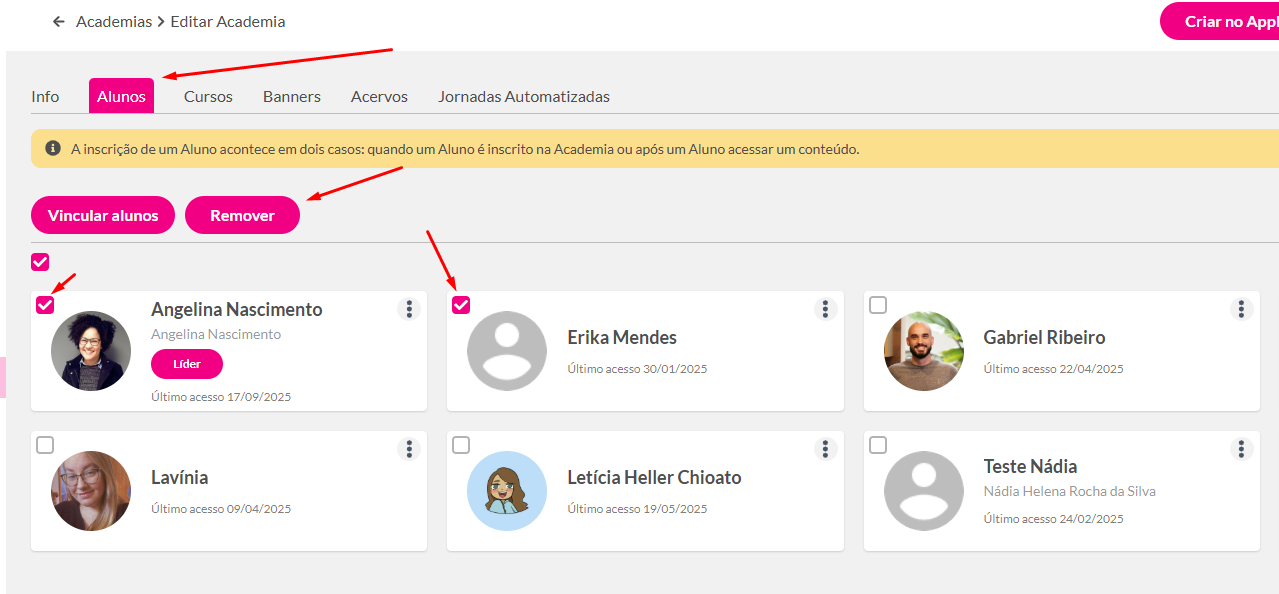The image size is (1279, 594).
Task: Click the info icon in the yellow notice
Action: click(x=53, y=148)
